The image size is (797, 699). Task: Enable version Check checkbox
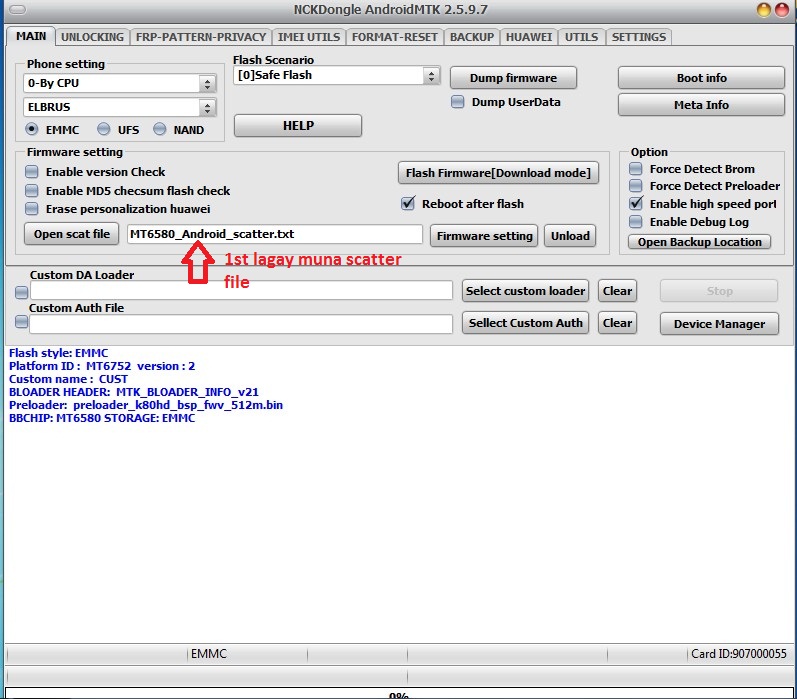(x=32, y=172)
